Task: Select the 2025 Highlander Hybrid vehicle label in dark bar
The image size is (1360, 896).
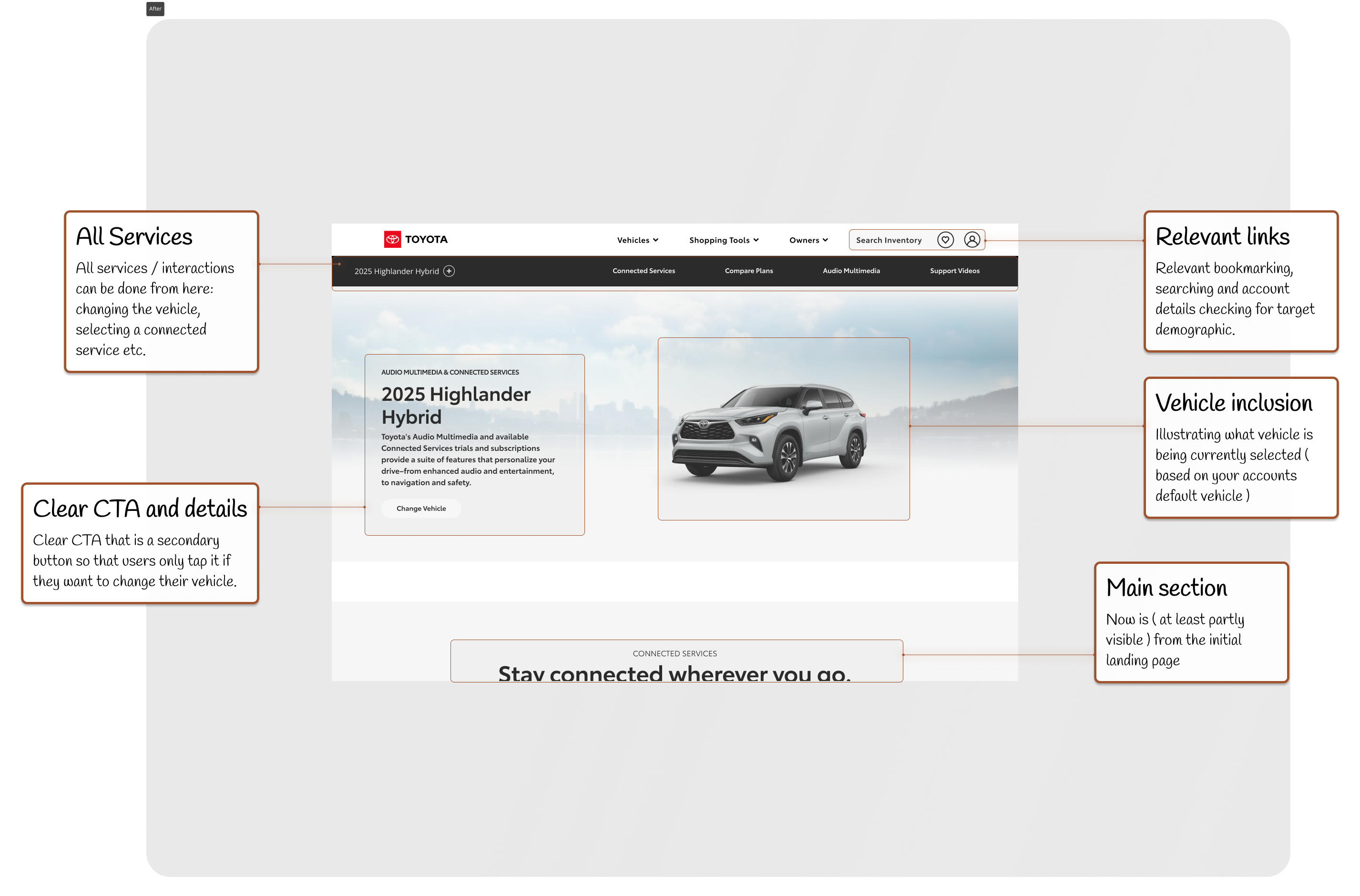Action: [x=397, y=272]
